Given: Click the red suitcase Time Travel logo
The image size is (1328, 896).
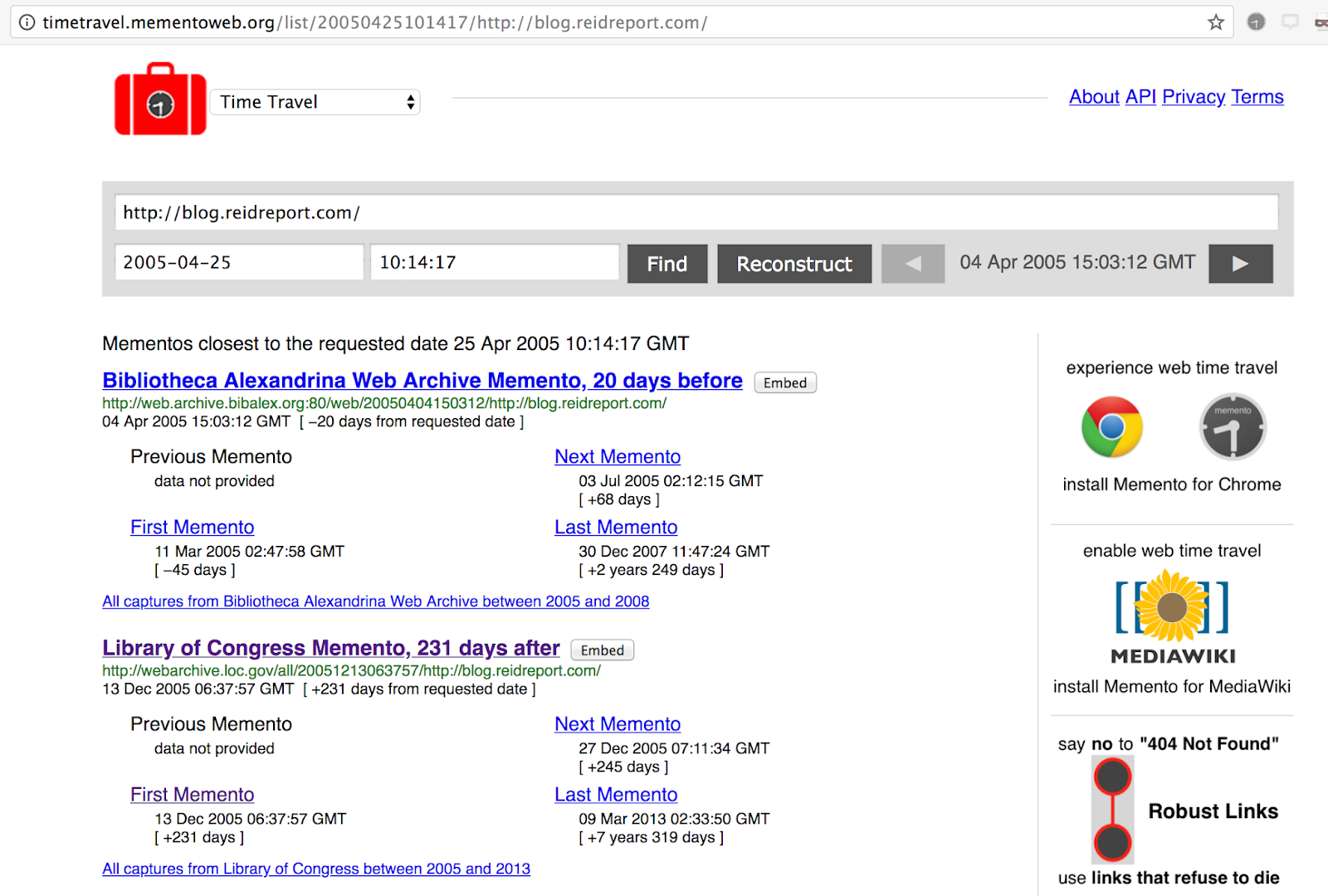Looking at the screenshot, I should tap(160, 99).
